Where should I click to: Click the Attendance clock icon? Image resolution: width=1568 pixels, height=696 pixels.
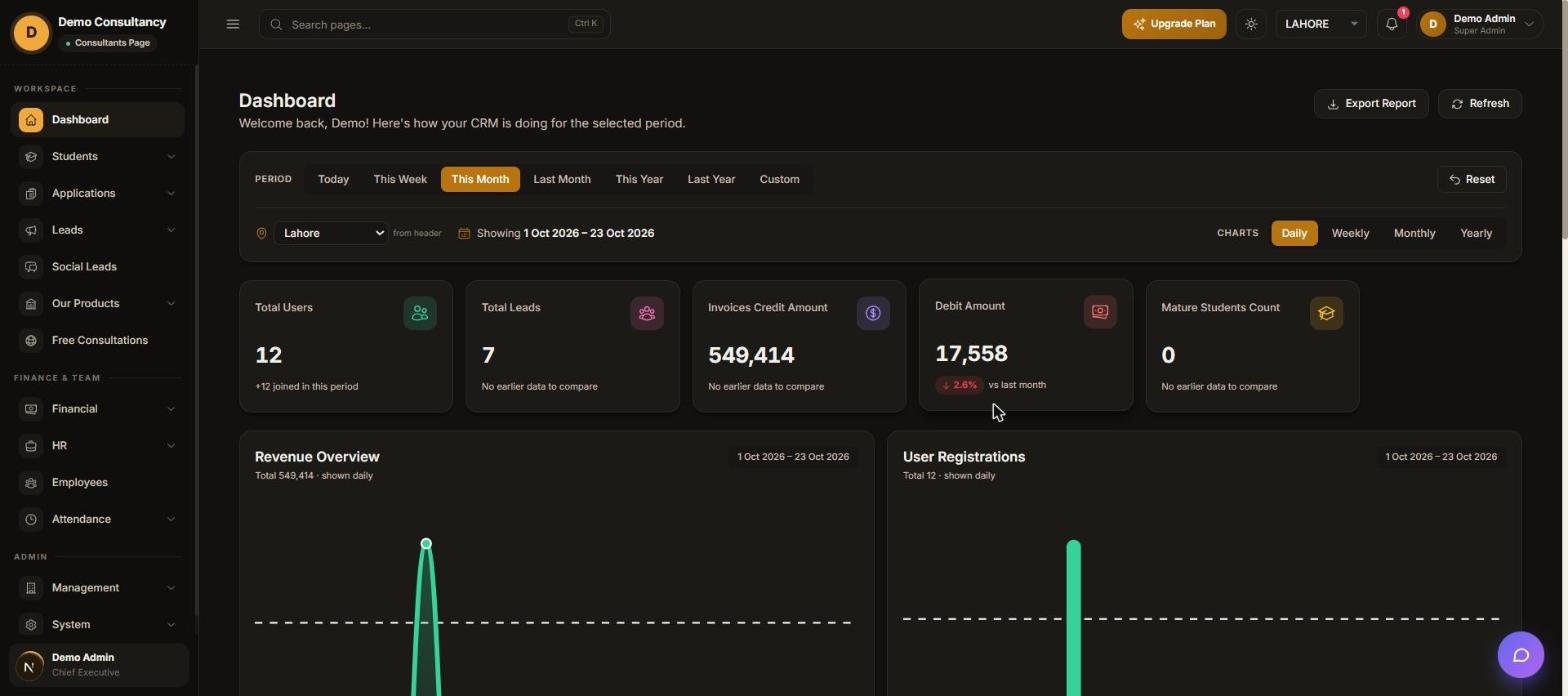point(31,519)
